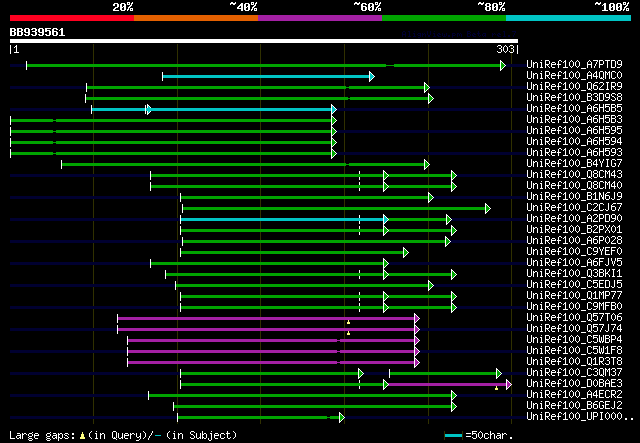Open hit UniRef100_C9MFB0
The width and height of the screenshot is (640, 443).
coord(574,307)
